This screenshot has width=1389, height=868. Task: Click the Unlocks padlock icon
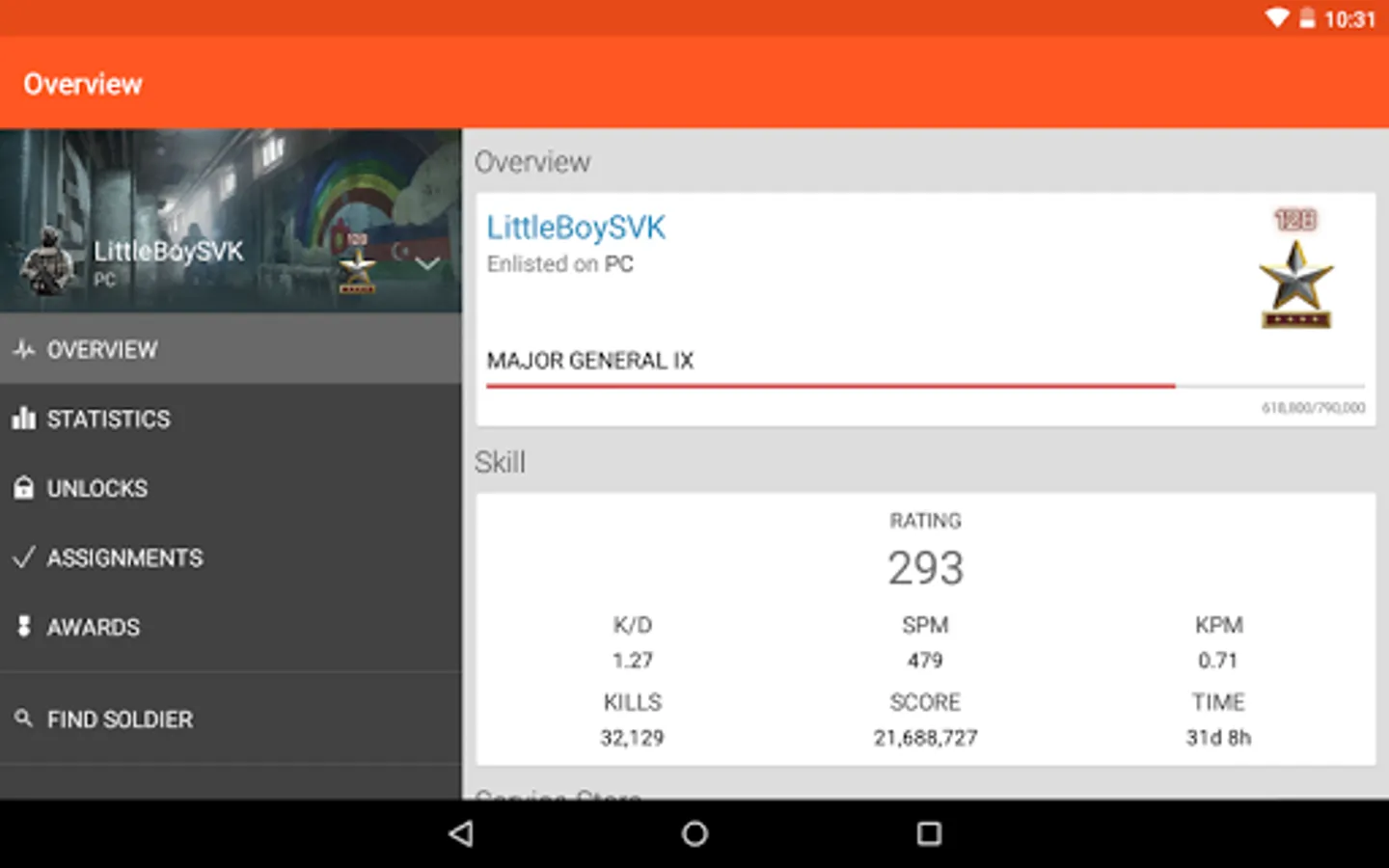[24, 487]
